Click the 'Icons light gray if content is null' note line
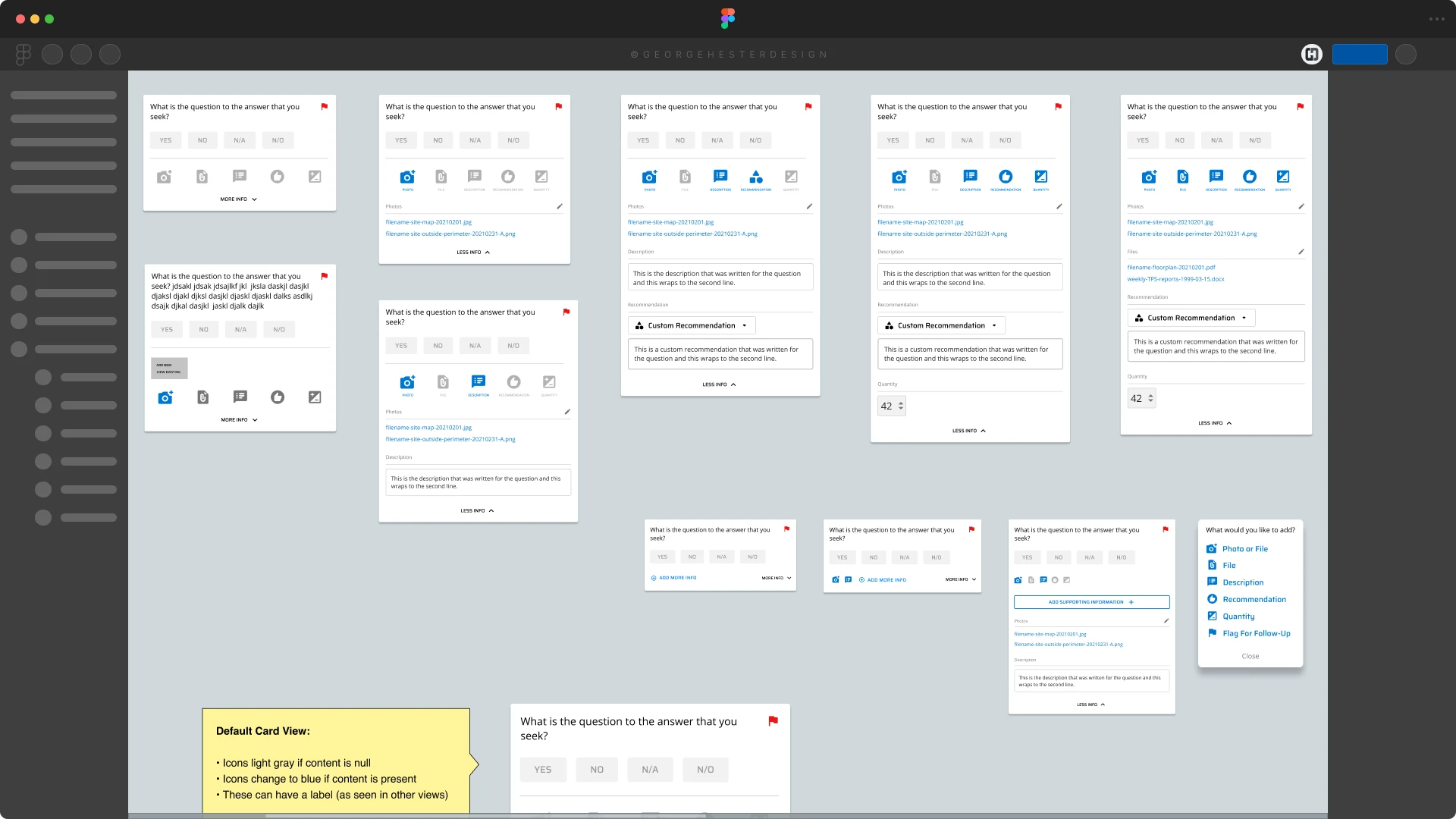Screen dimensions: 1456x819 pyautogui.click(x=297, y=763)
